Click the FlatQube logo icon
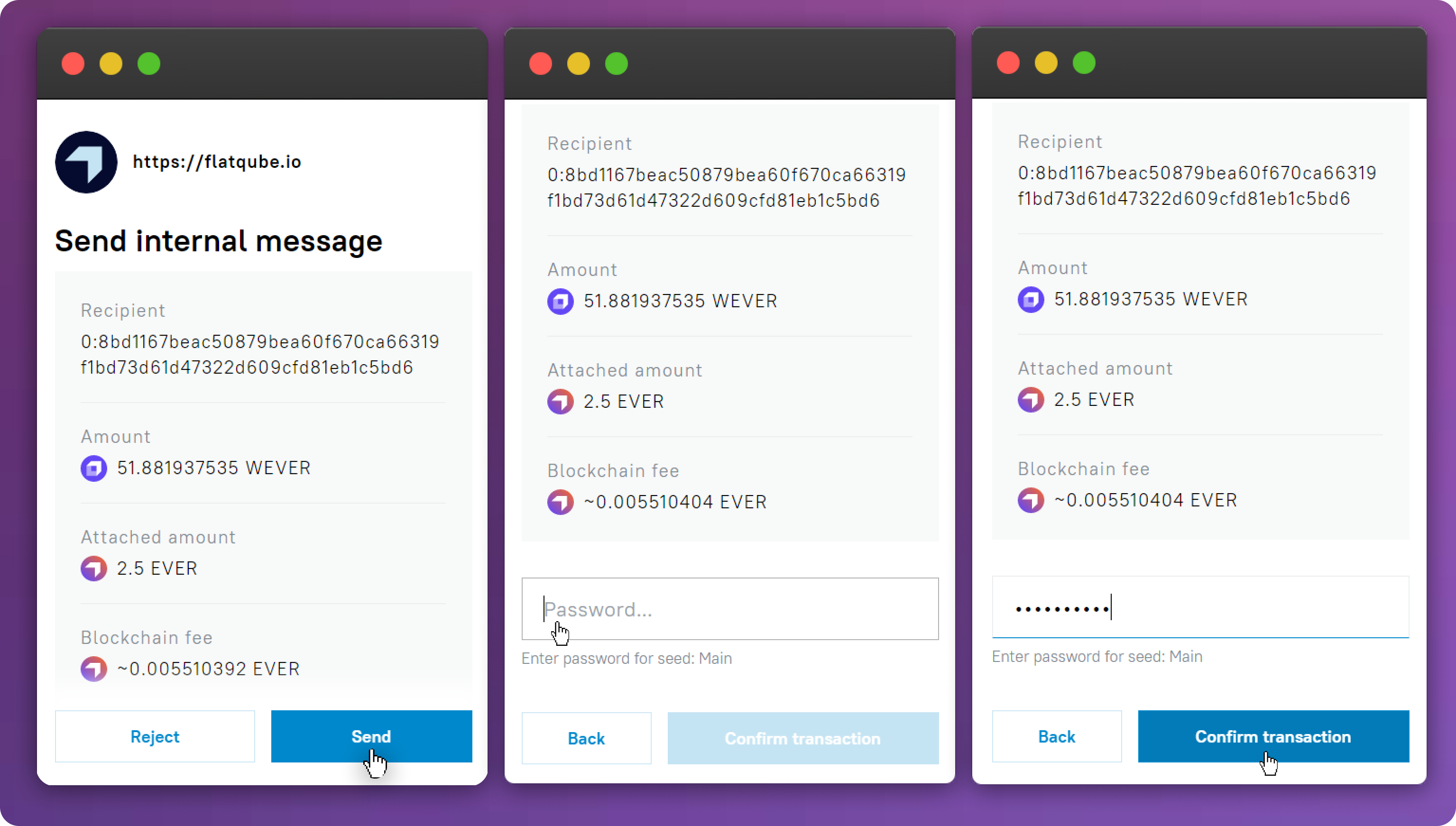This screenshot has width=1456, height=826. [86, 162]
